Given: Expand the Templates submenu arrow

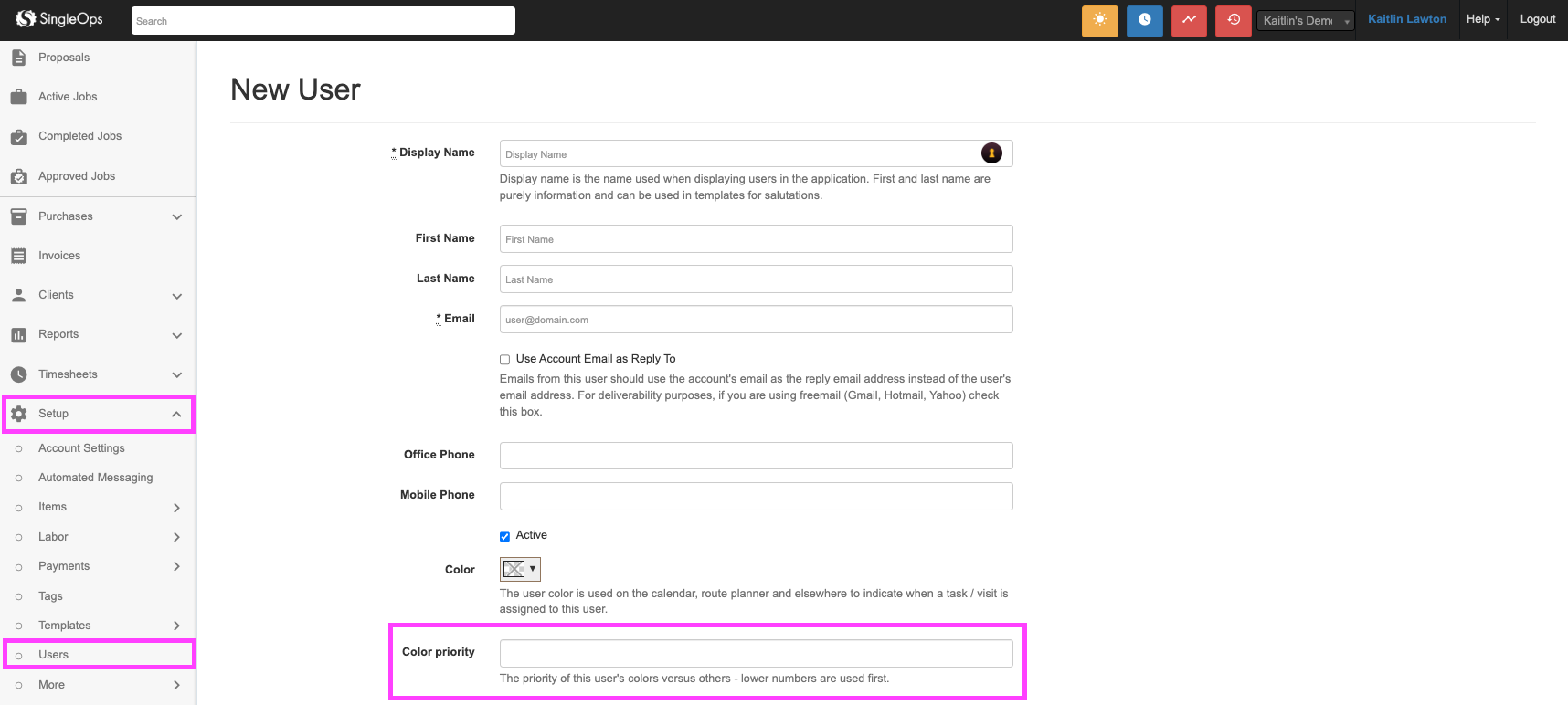Looking at the screenshot, I should [176, 626].
